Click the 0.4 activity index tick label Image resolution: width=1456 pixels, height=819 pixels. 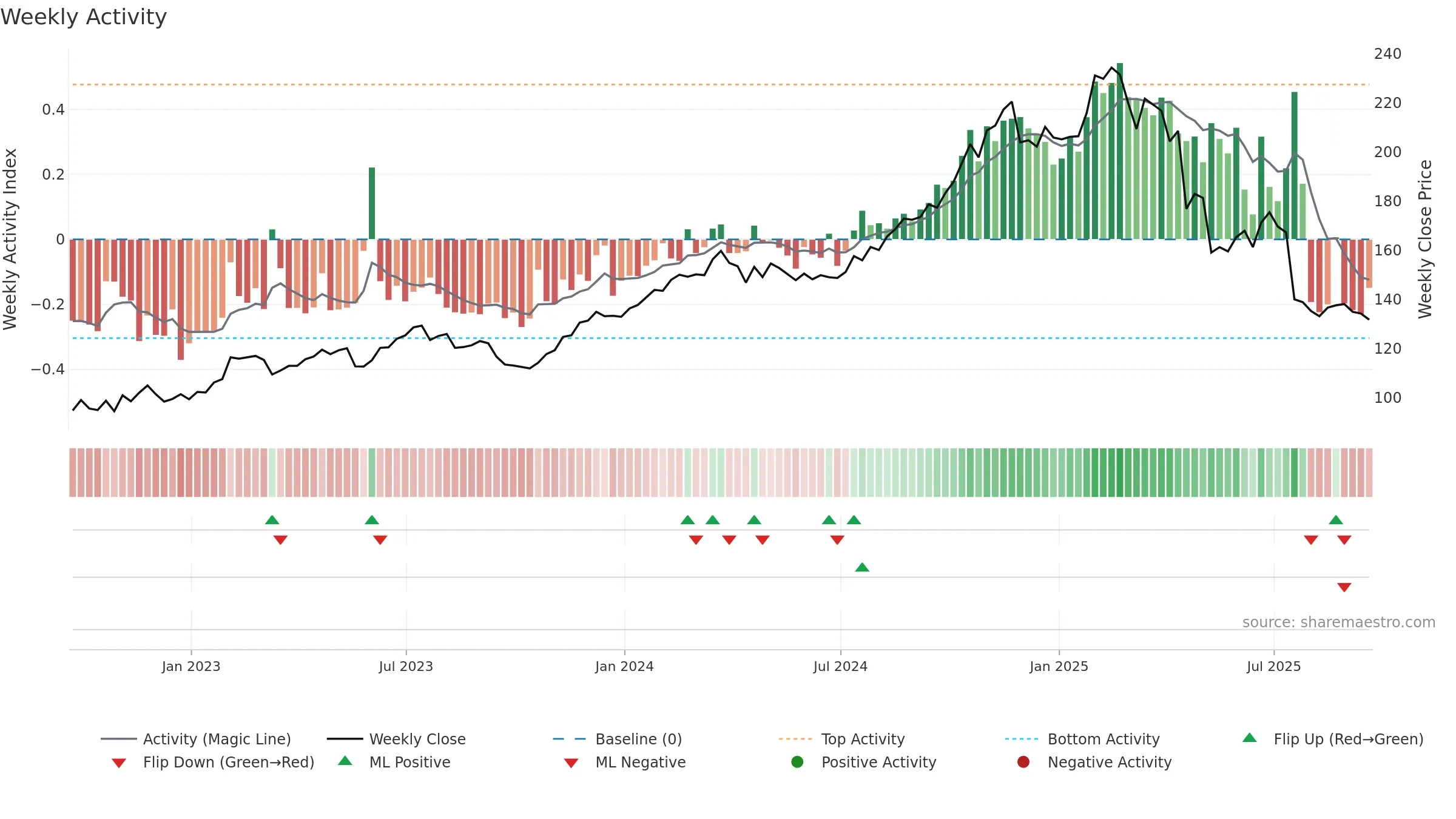point(53,110)
